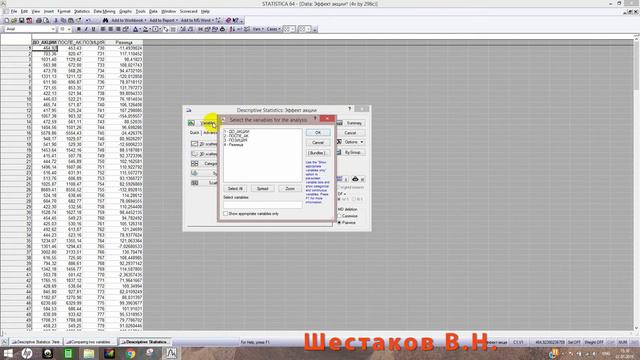Open STATISTICA taskbar icon

171,353
